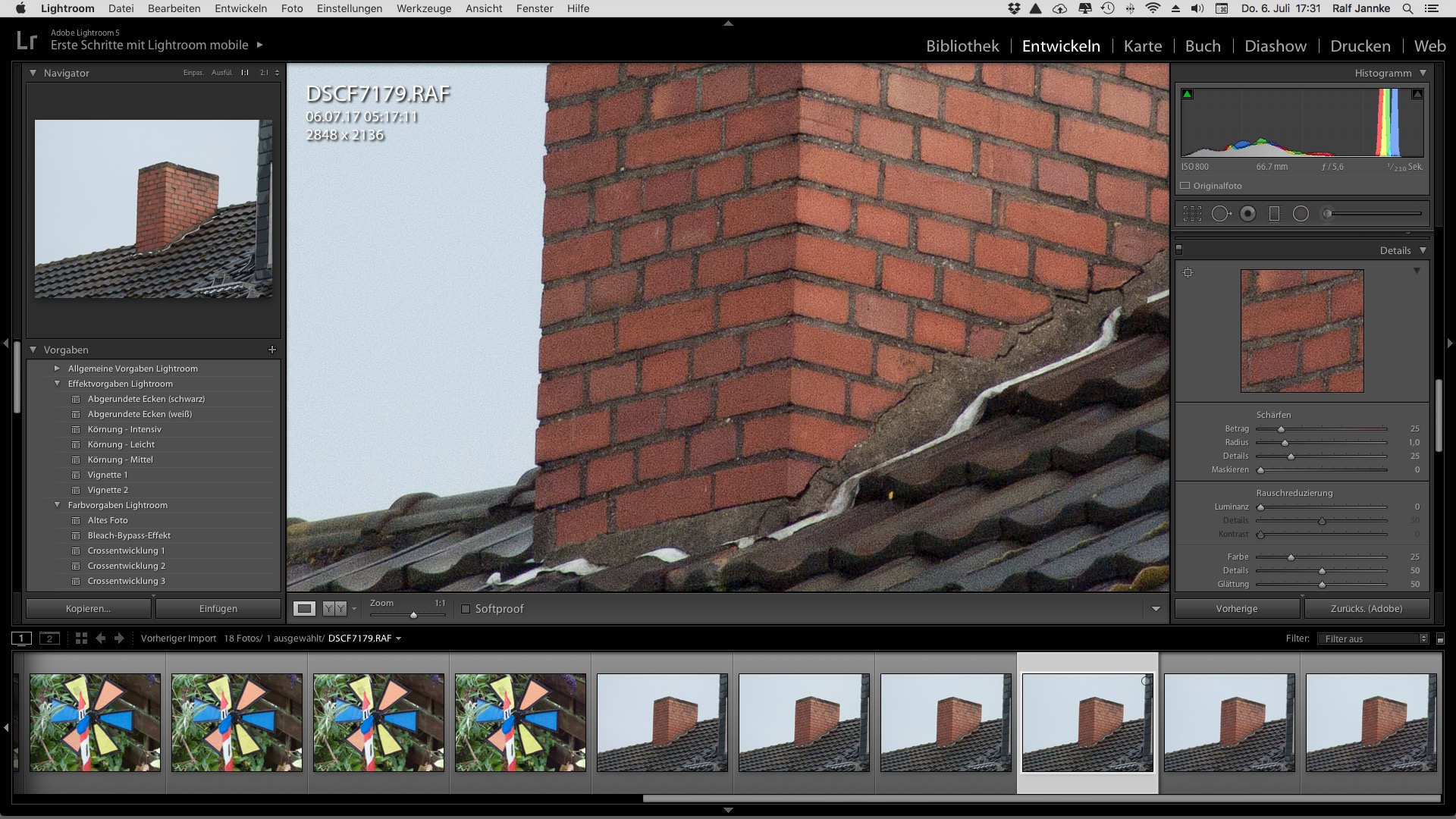The width and height of the screenshot is (1456, 819).
Task: Click the detail preview target picker icon
Action: (x=1188, y=273)
